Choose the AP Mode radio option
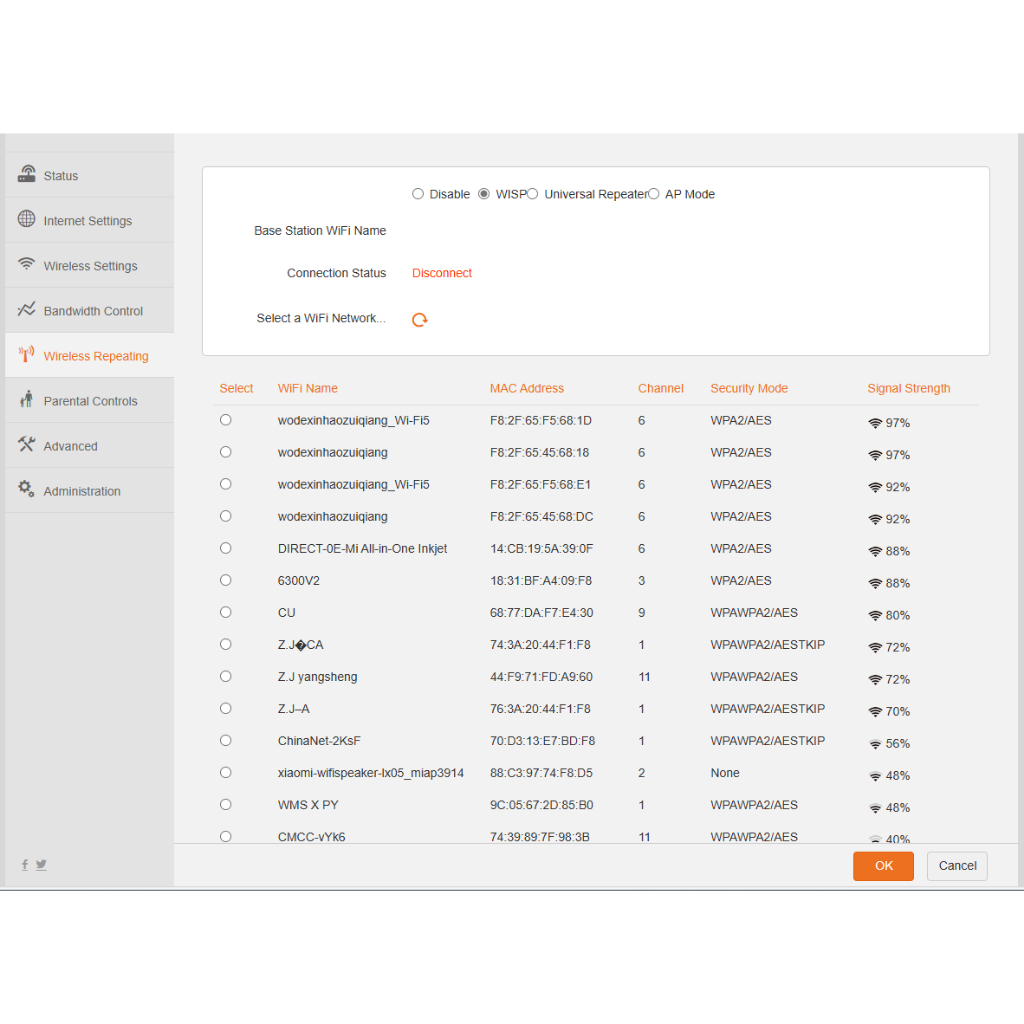Screen dimensions: 1024x1024 pos(654,194)
